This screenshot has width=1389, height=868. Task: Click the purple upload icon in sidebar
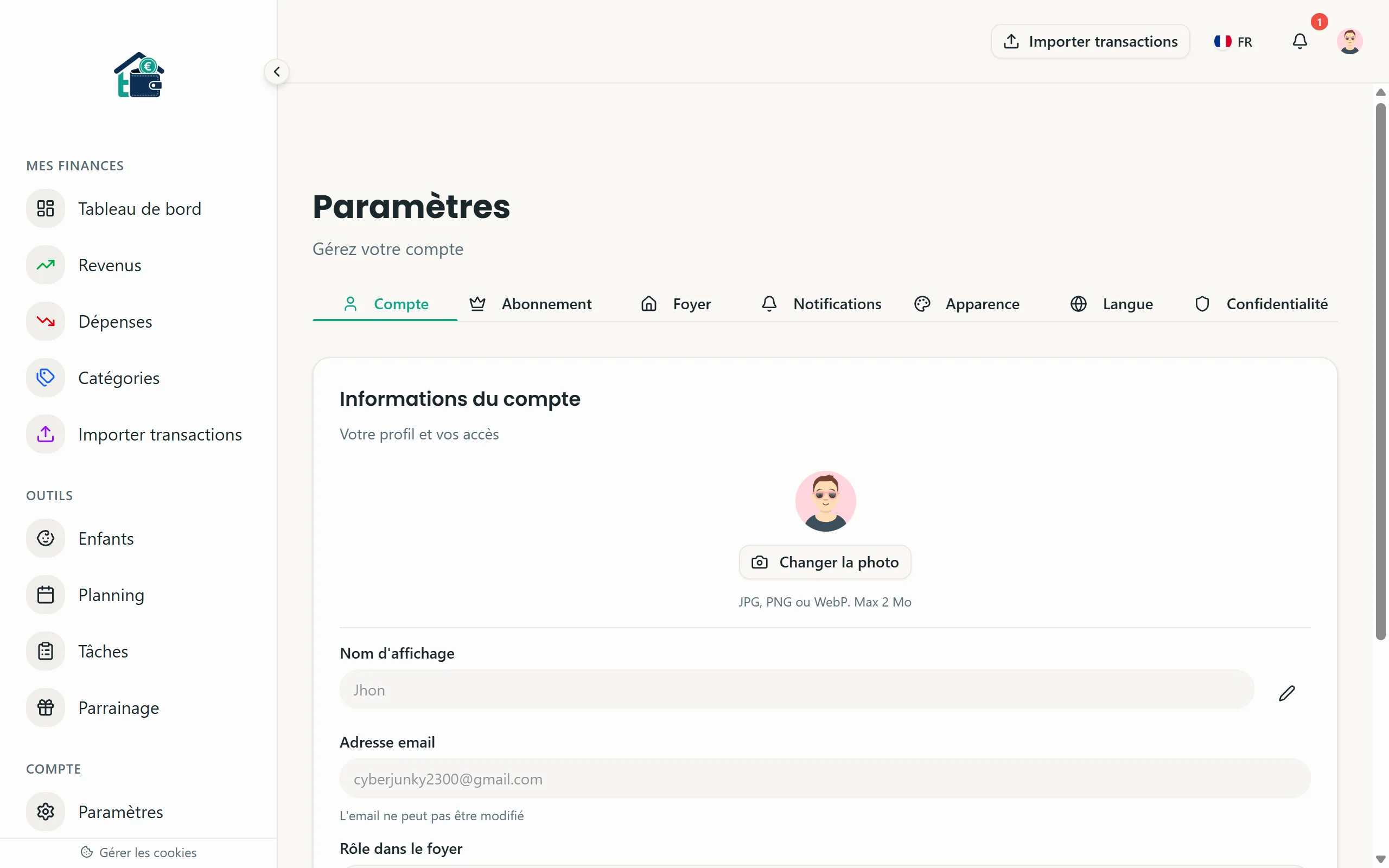(46, 434)
